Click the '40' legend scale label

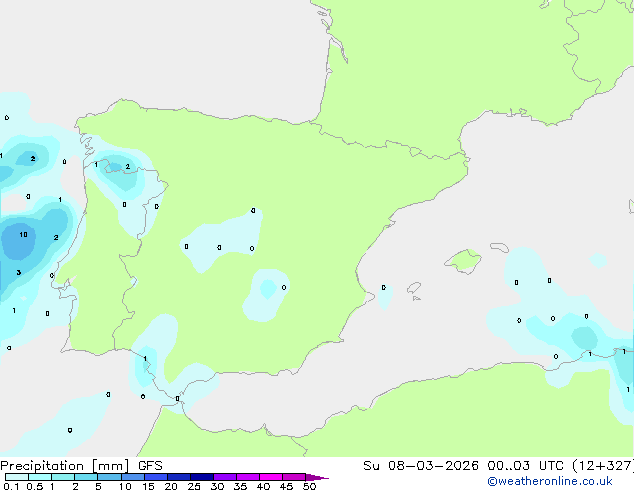[263, 486]
